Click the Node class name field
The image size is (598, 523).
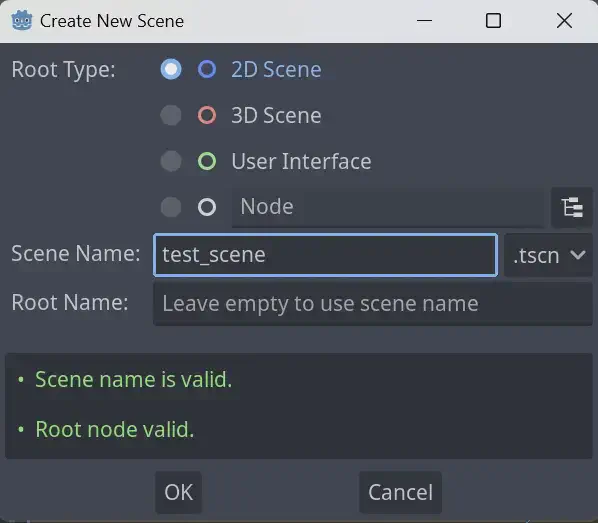388,208
